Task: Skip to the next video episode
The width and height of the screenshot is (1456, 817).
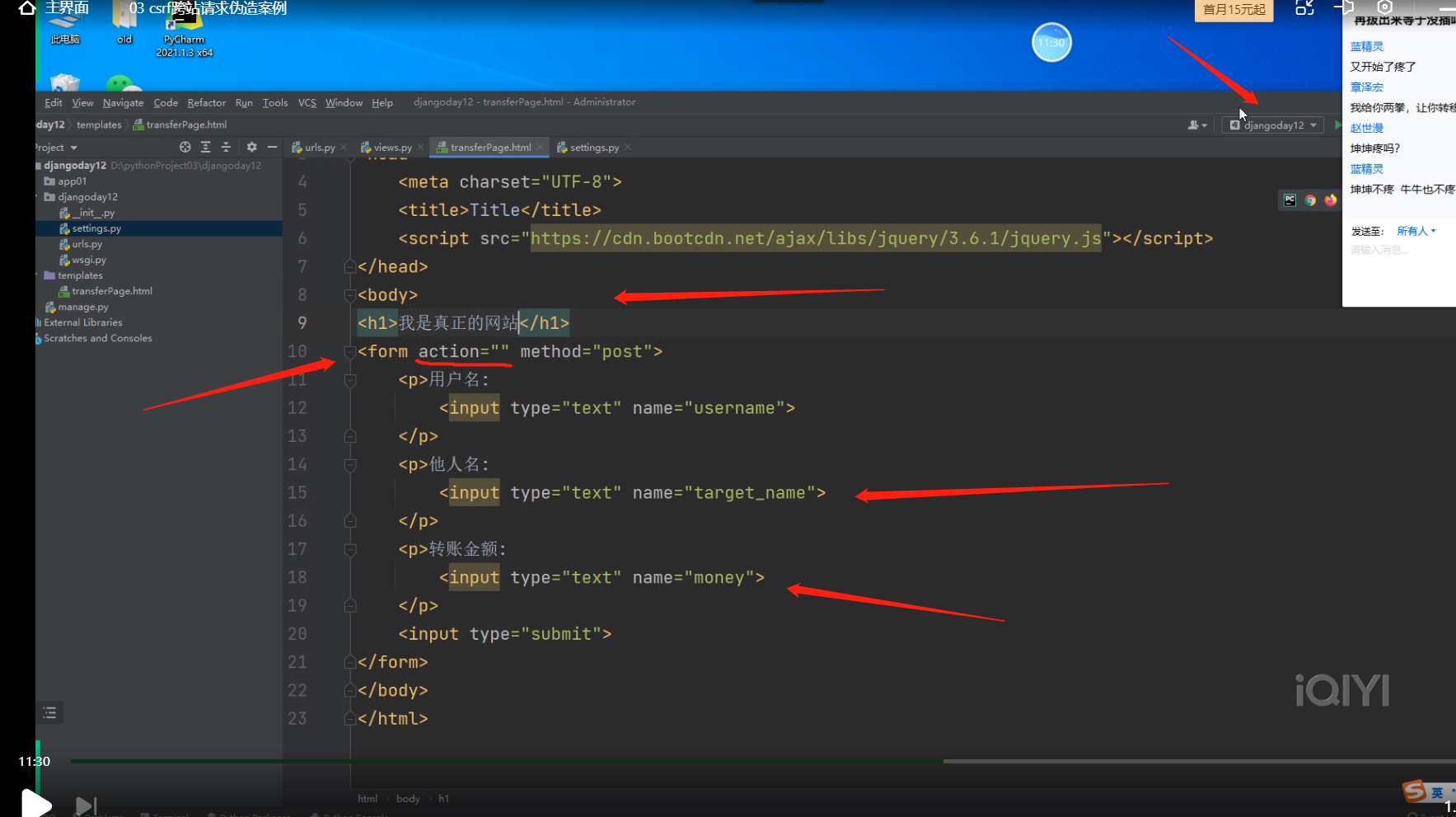Action: (x=86, y=805)
